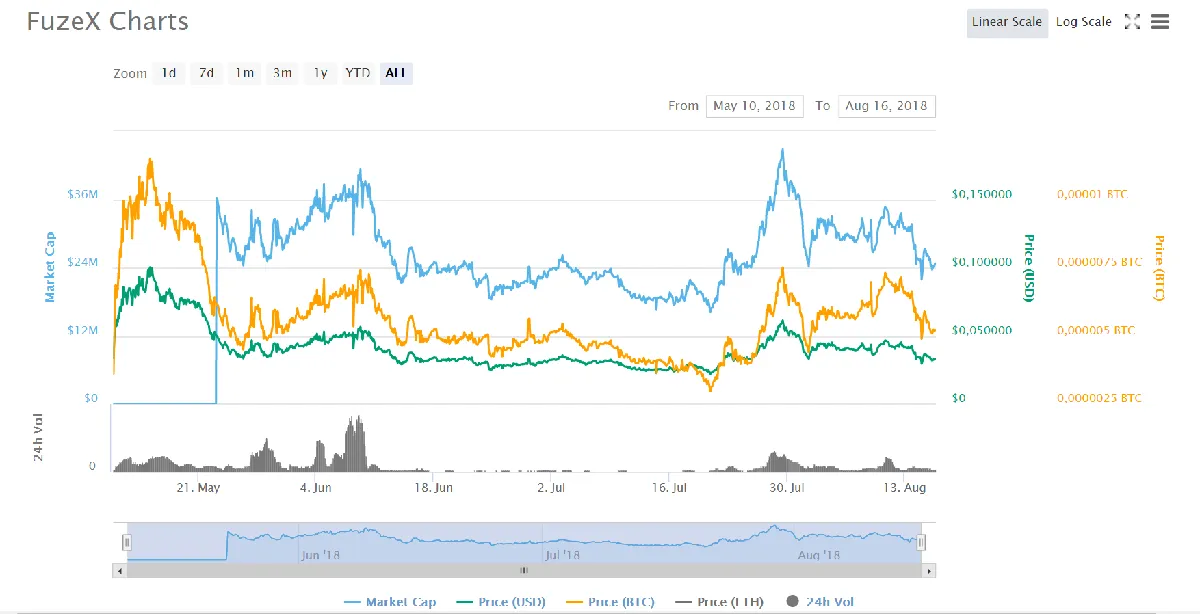Edit the From date field
Viewport: 1200px width, 614px height.
[754, 106]
